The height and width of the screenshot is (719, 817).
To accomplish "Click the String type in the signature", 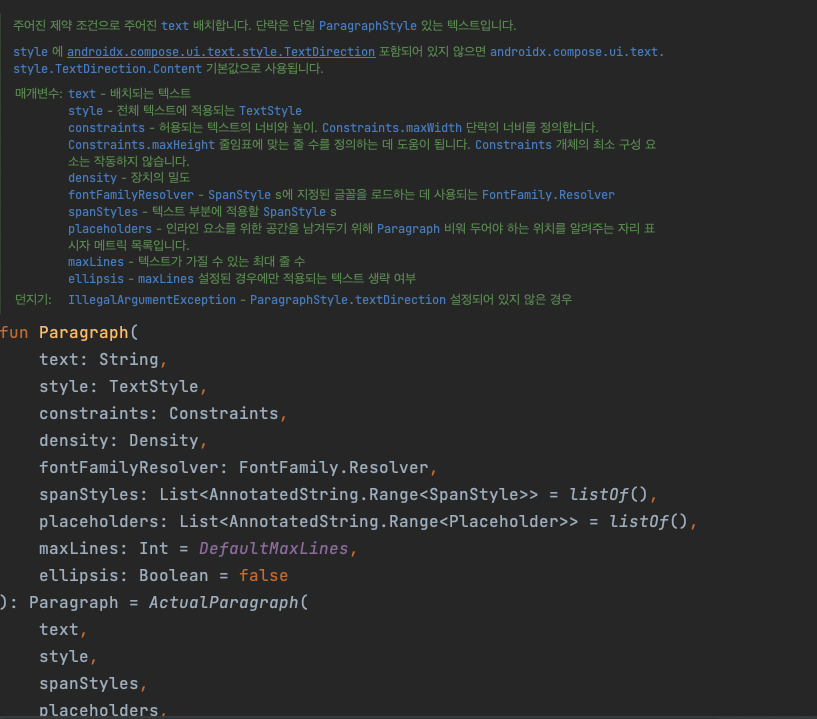I will point(129,360).
